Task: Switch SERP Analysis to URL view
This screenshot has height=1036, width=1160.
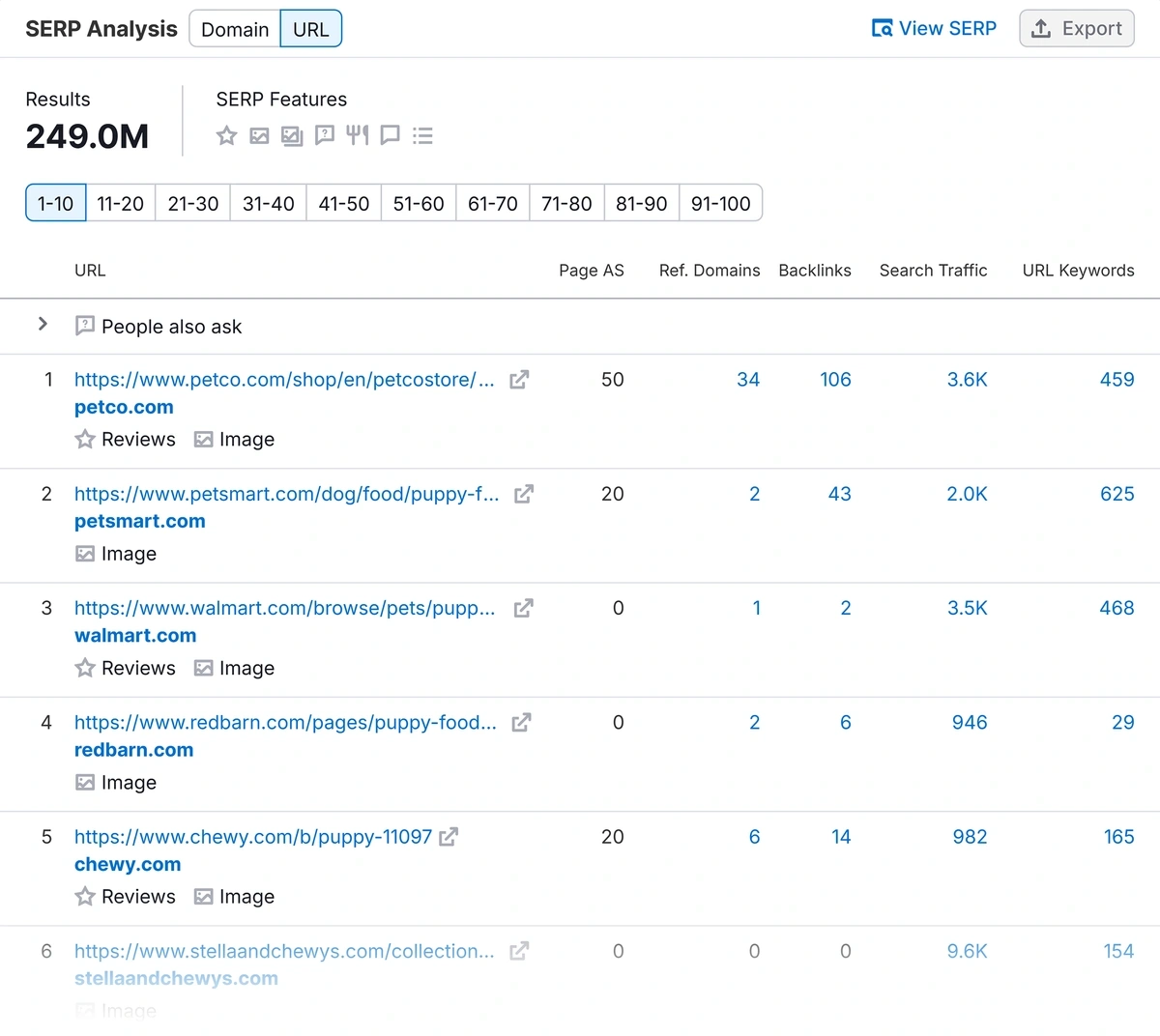Action: point(311,29)
